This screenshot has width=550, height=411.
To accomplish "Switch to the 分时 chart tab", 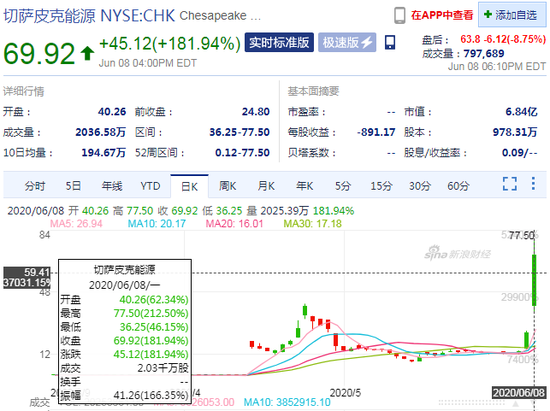I will click(35, 186).
